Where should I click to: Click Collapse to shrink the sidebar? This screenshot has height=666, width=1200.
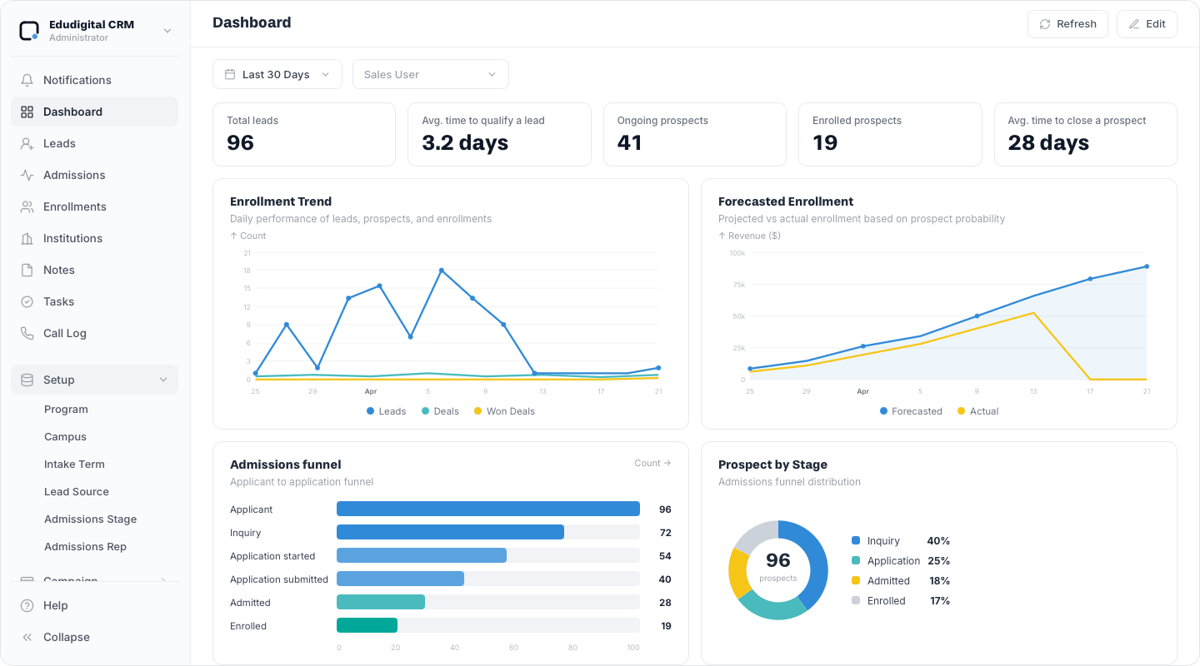click(x=95, y=637)
